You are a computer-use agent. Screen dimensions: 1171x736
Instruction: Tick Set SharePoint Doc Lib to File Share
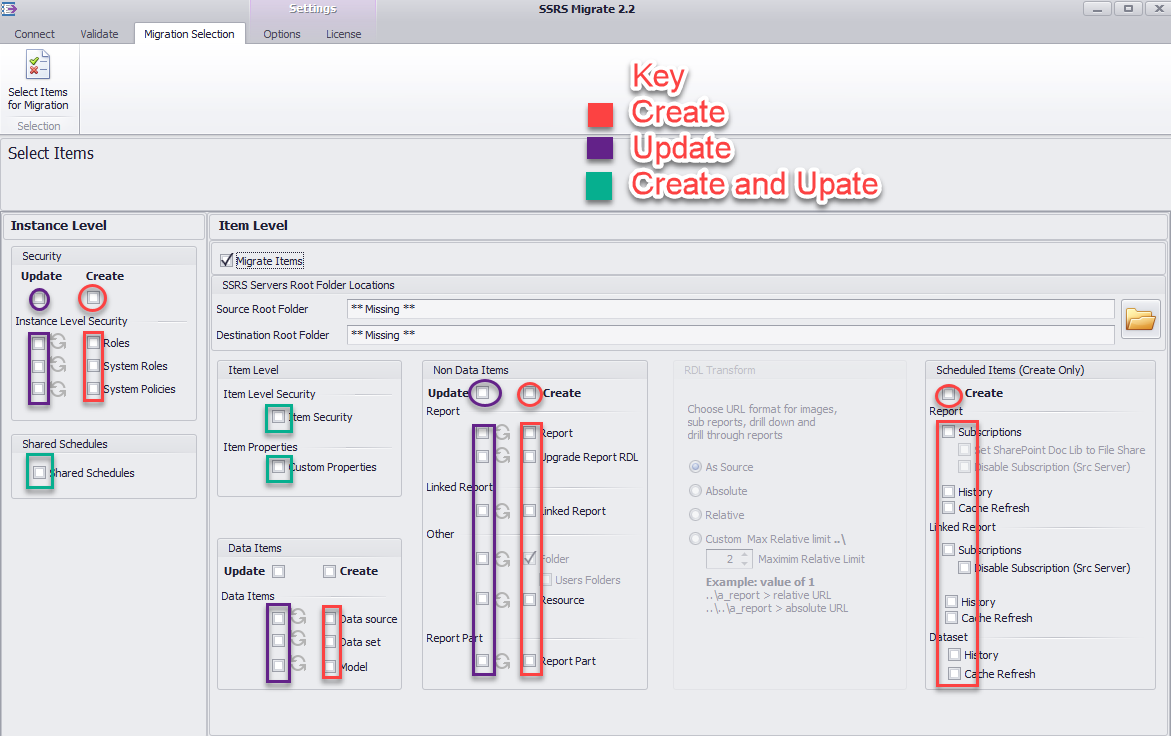(964, 449)
